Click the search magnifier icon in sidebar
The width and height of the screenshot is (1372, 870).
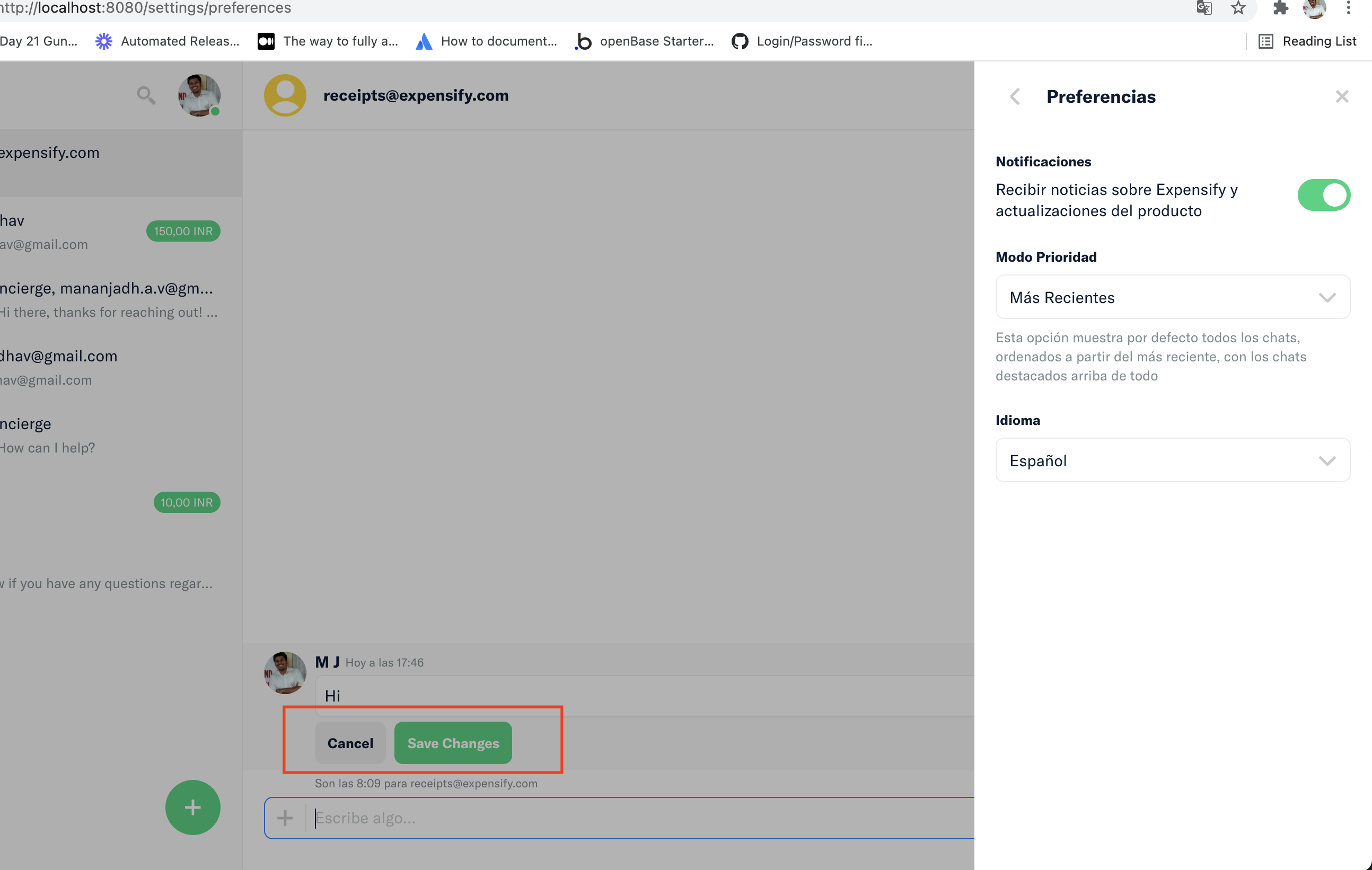[146, 95]
